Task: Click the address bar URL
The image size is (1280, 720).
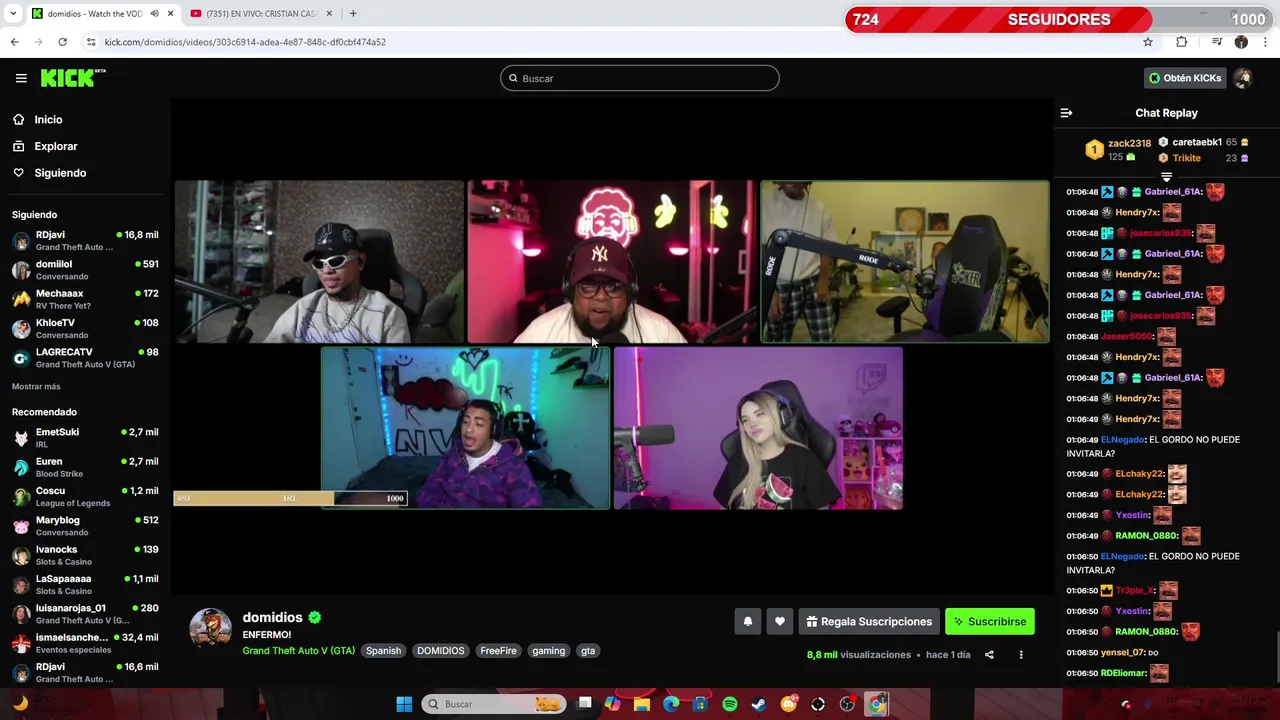Action: click(245, 42)
